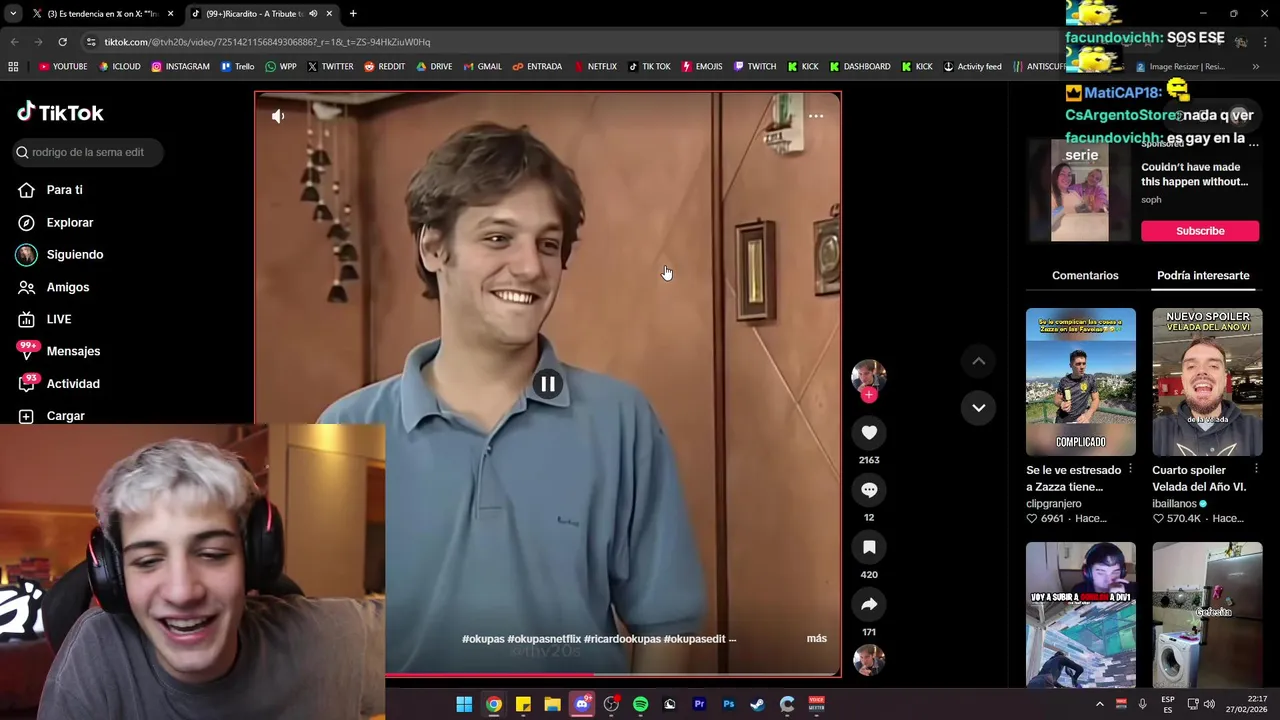This screenshot has width=1280, height=720.
Task: Open File Explorer from the taskbar
Action: 552,704
